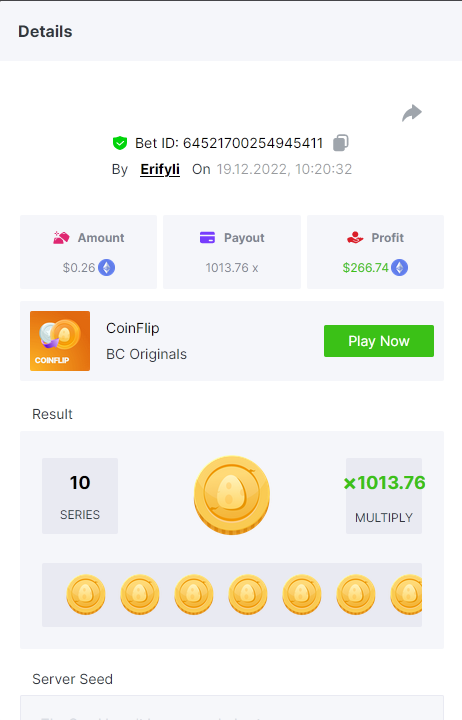Screen dimensions: 462x720
Task: Click the large gold result coin
Action: tap(232, 495)
